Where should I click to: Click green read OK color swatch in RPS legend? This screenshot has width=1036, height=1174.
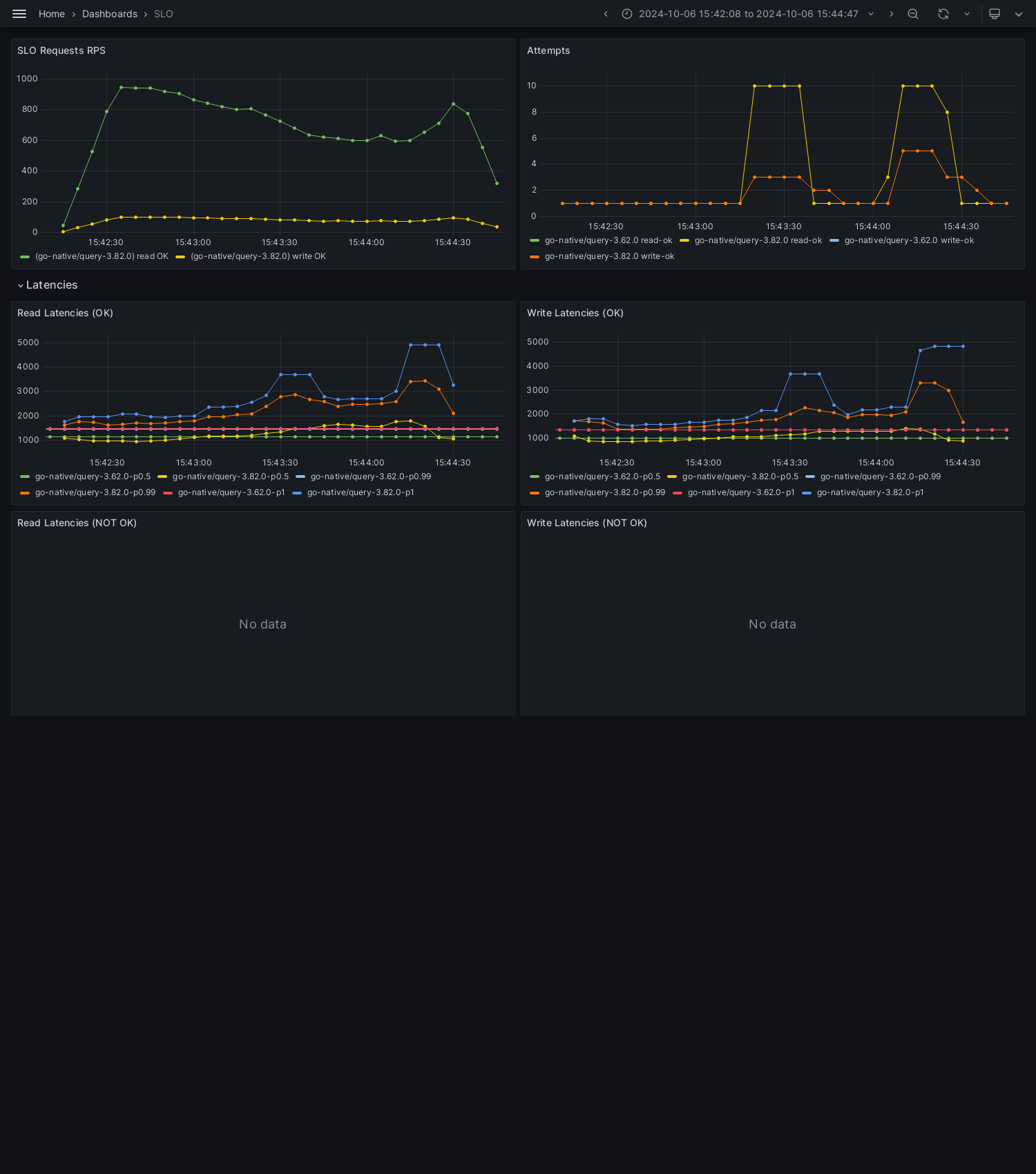25,256
